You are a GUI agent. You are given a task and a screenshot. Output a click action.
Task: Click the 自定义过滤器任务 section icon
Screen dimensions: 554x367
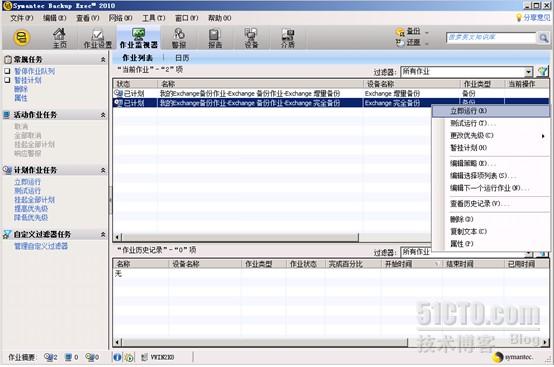click(7, 234)
